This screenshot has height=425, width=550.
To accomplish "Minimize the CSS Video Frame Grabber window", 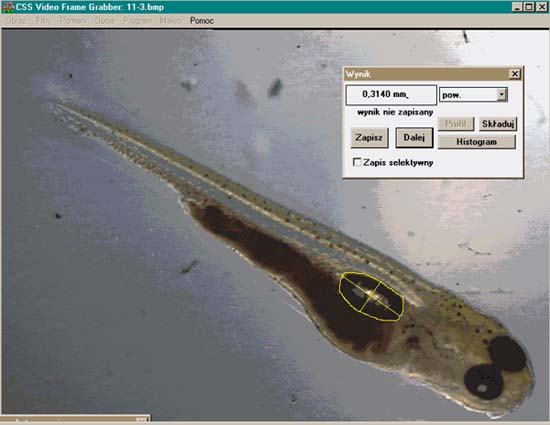I will (517, 7).
